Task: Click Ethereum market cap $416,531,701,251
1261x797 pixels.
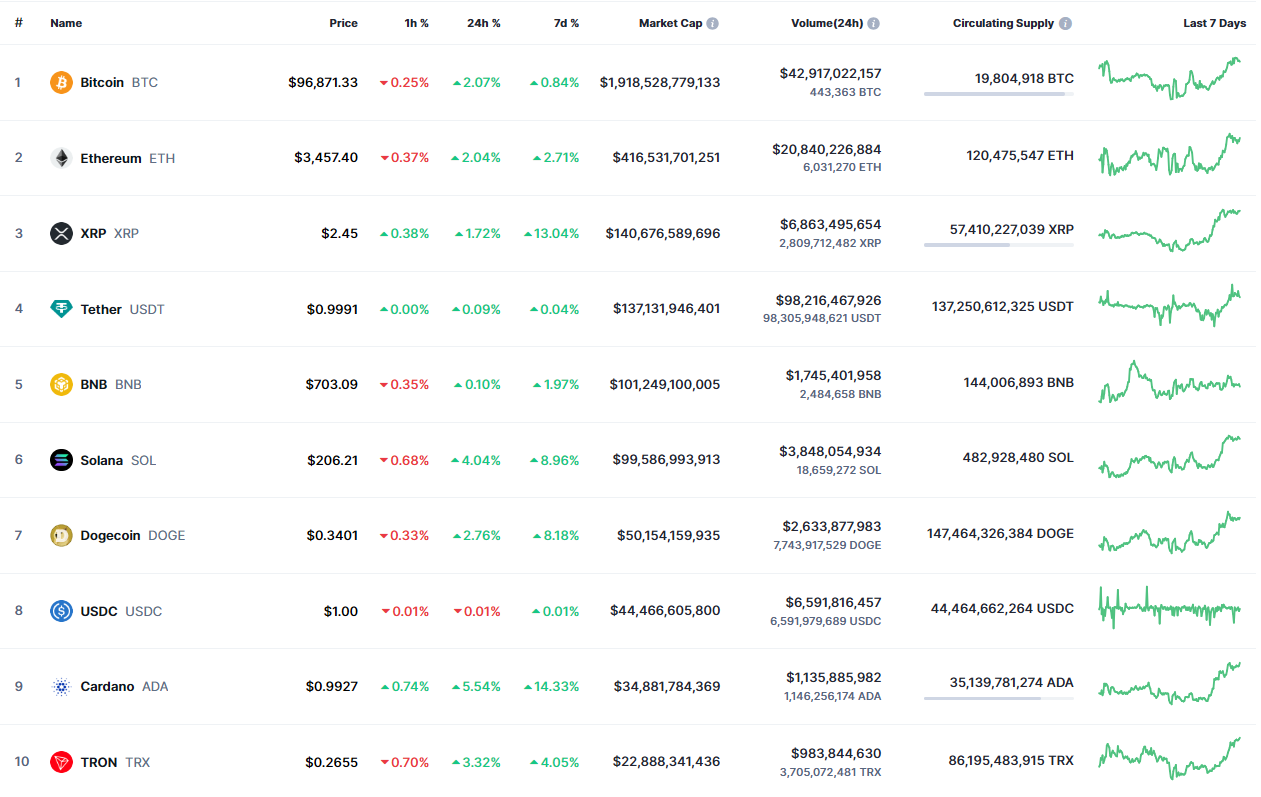Action: [x=667, y=158]
